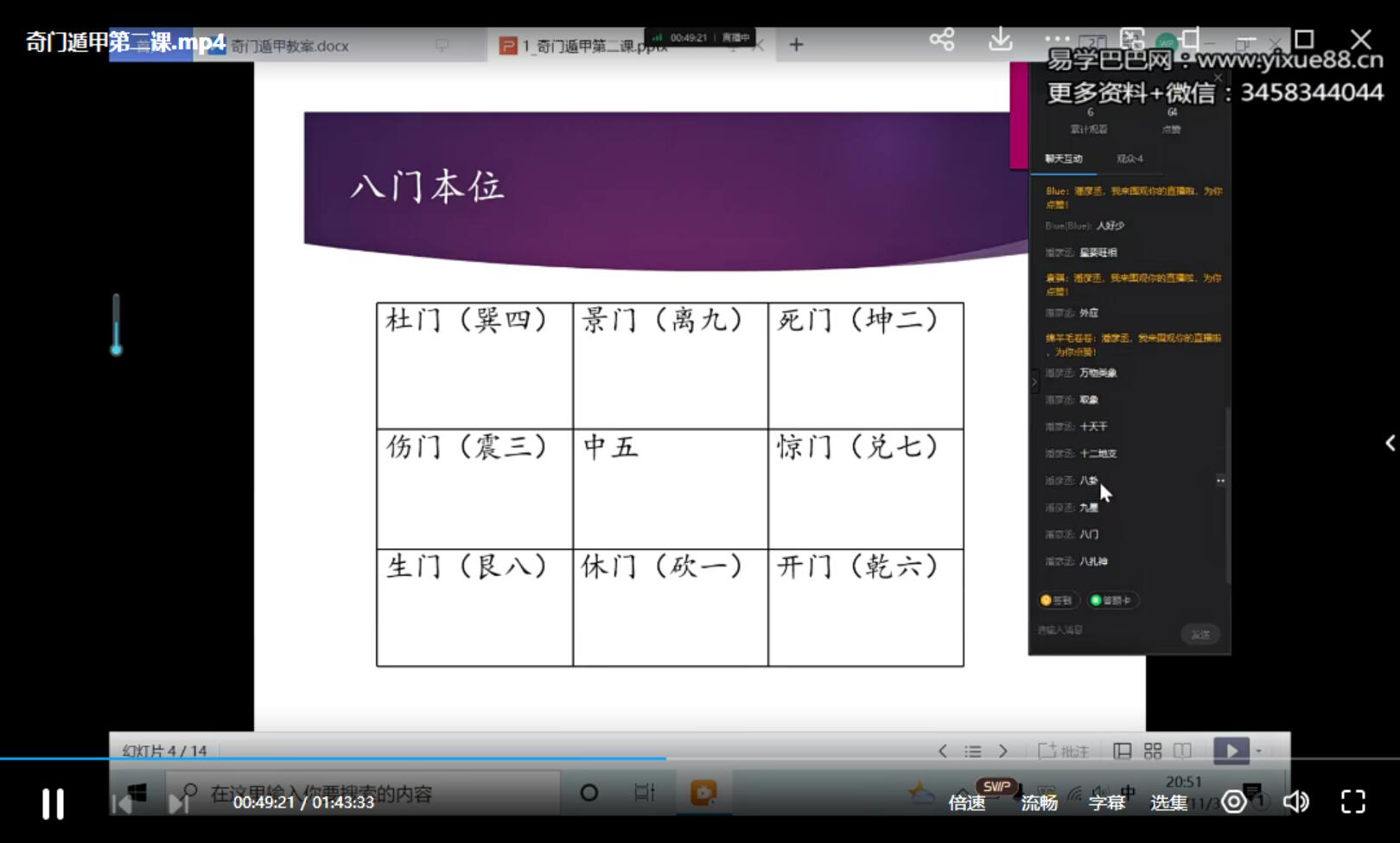Open the share icon in the toolbar
Viewport: 1400px width, 843px height.
pyautogui.click(x=941, y=40)
